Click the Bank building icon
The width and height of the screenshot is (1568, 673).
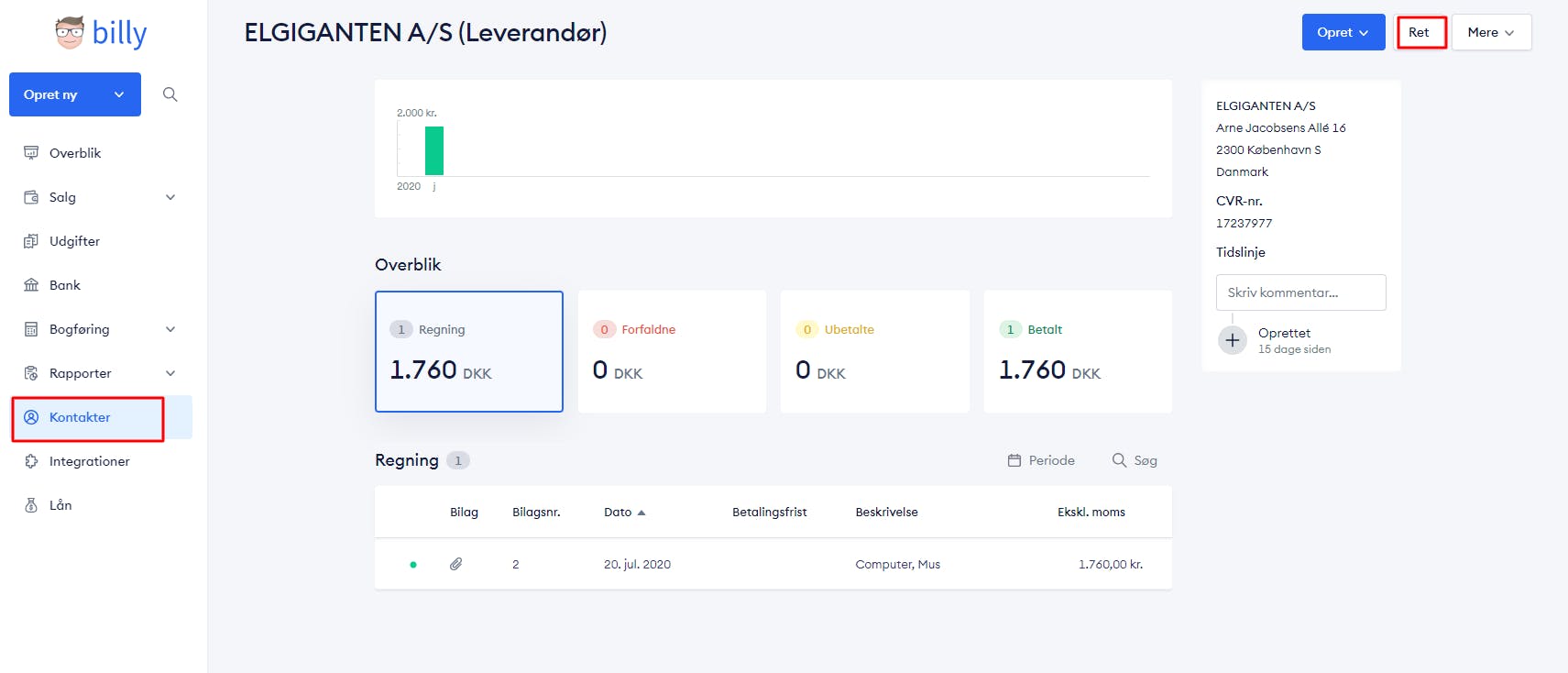[x=31, y=285]
